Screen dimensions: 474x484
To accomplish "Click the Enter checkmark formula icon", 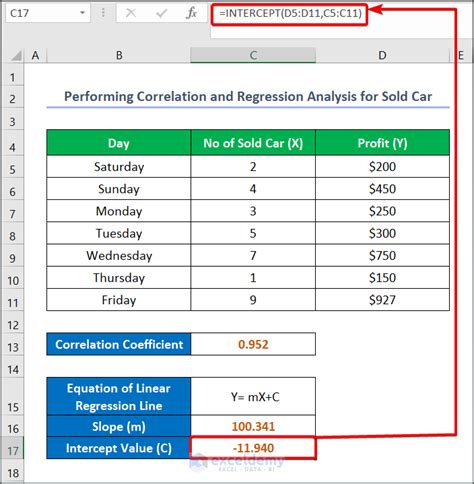I will point(161,13).
